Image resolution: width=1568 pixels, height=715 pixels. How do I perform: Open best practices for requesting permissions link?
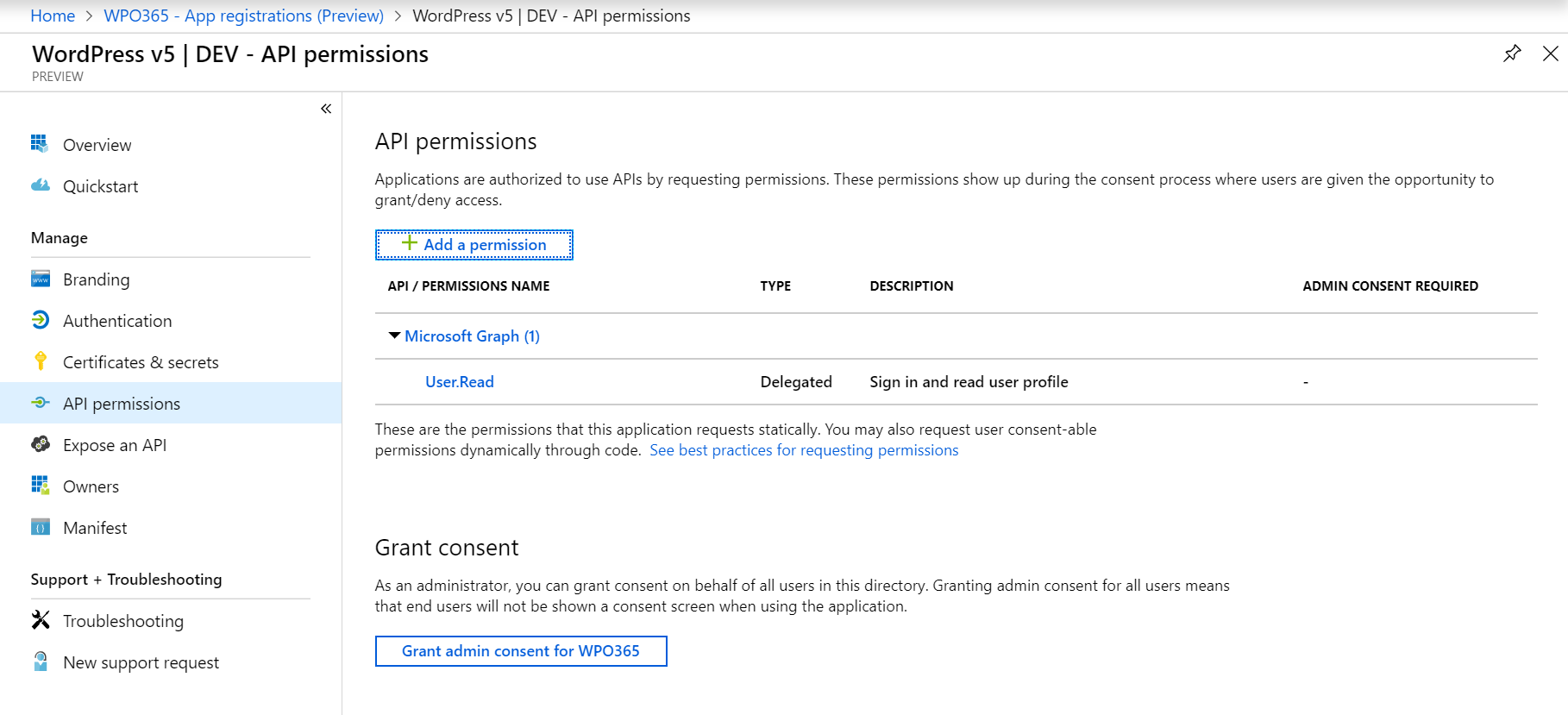tap(804, 450)
